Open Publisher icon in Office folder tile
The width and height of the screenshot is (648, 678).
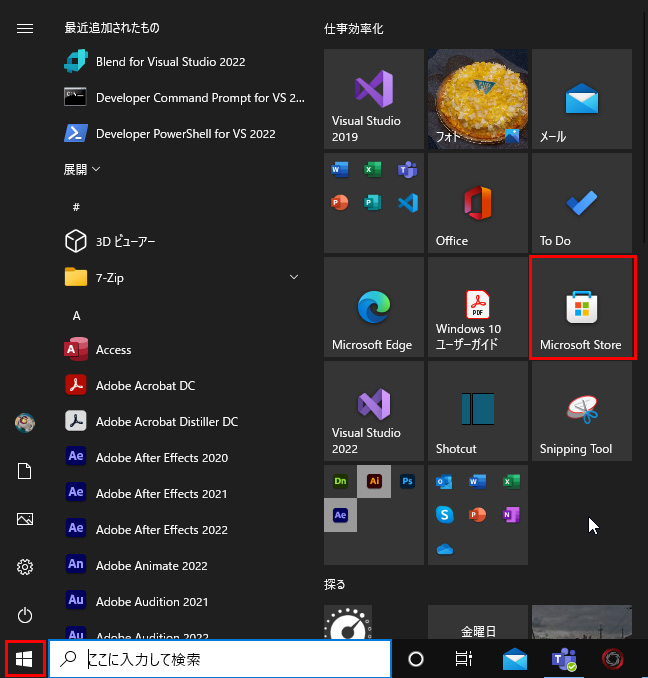coord(373,202)
